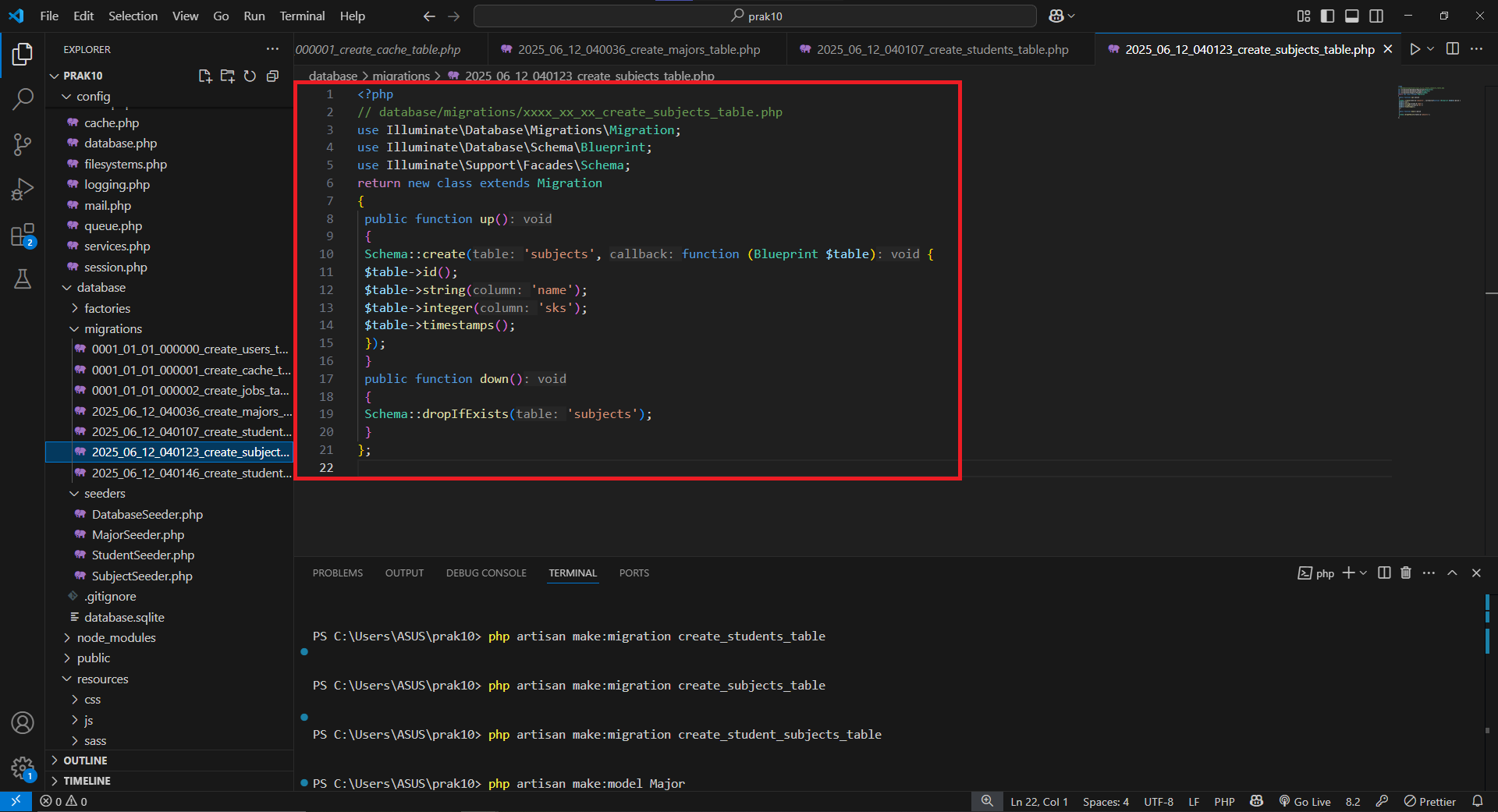Open the Source Control view
This screenshot has height=812, width=1498.
23,144
